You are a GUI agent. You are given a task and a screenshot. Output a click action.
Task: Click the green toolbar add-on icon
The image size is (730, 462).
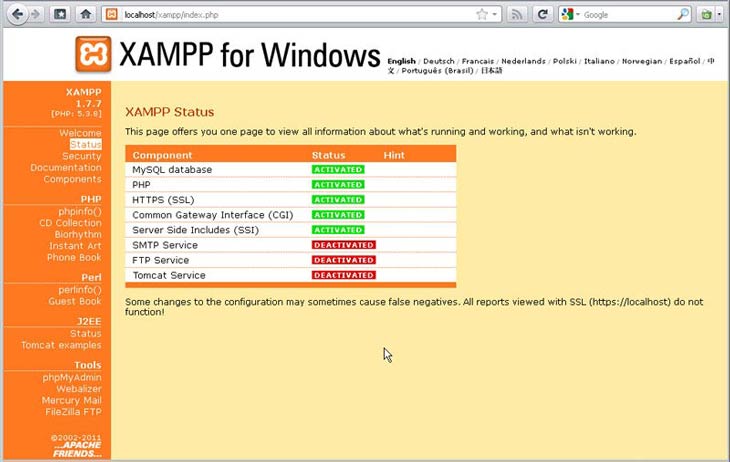[x=706, y=14]
